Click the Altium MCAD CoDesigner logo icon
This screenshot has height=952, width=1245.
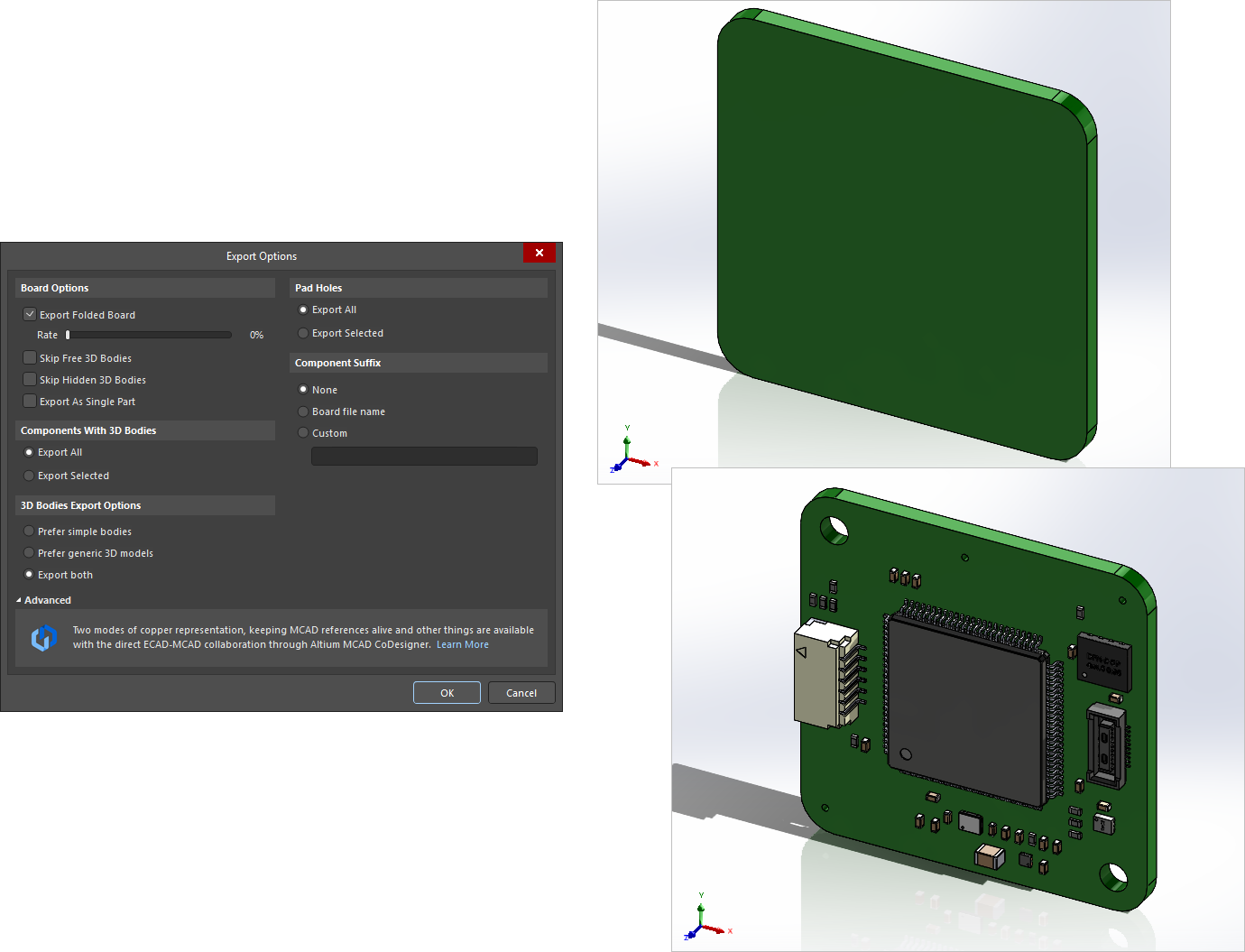[x=44, y=638]
